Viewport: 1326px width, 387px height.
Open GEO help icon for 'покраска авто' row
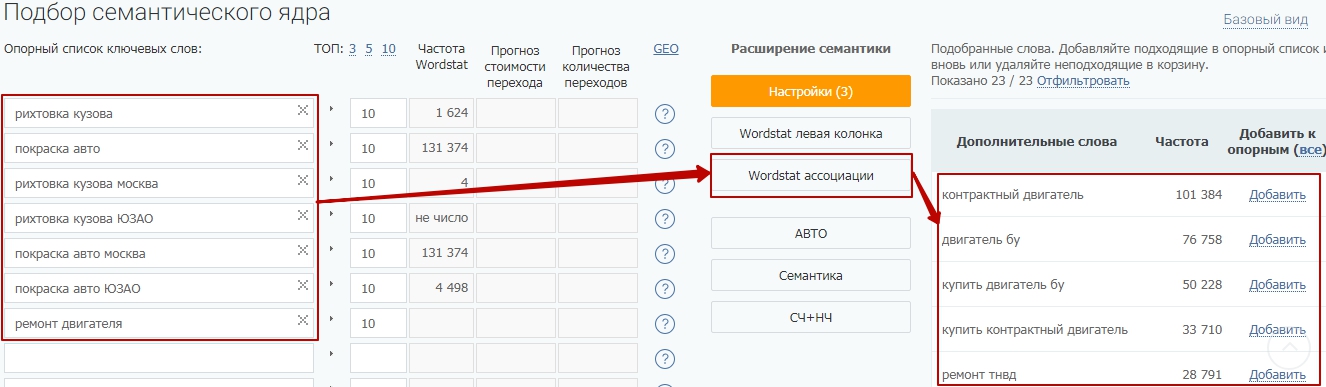(665, 149)
